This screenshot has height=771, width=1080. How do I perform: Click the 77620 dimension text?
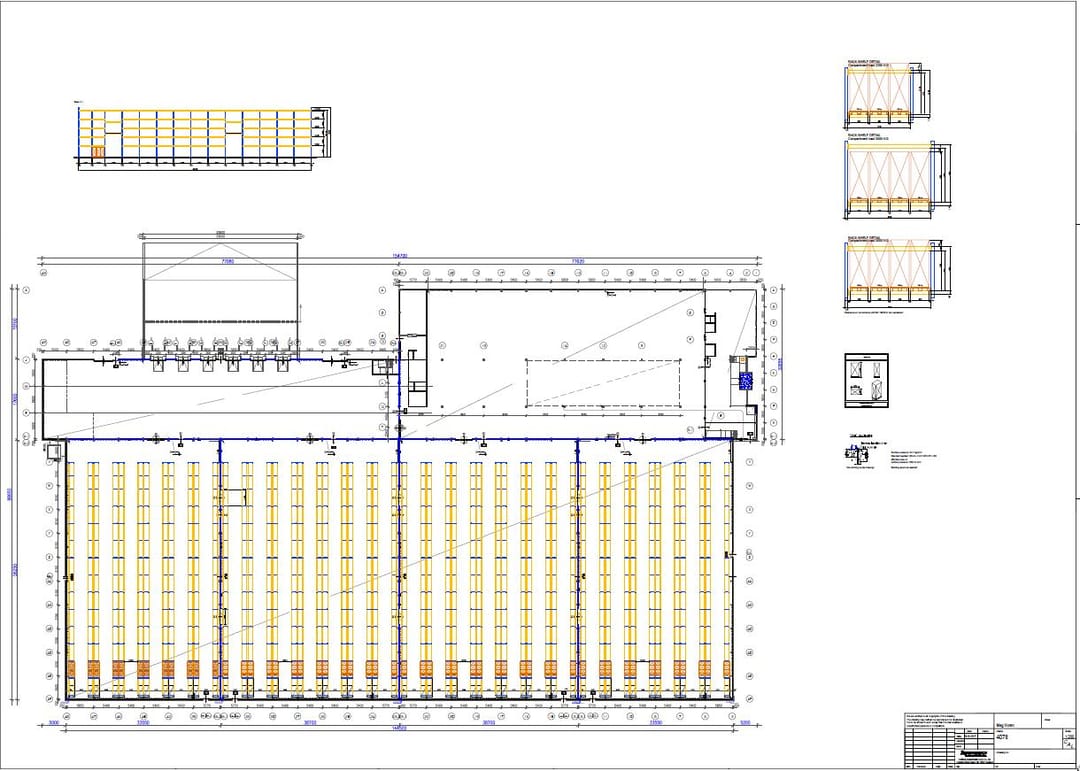pos(577,261)
